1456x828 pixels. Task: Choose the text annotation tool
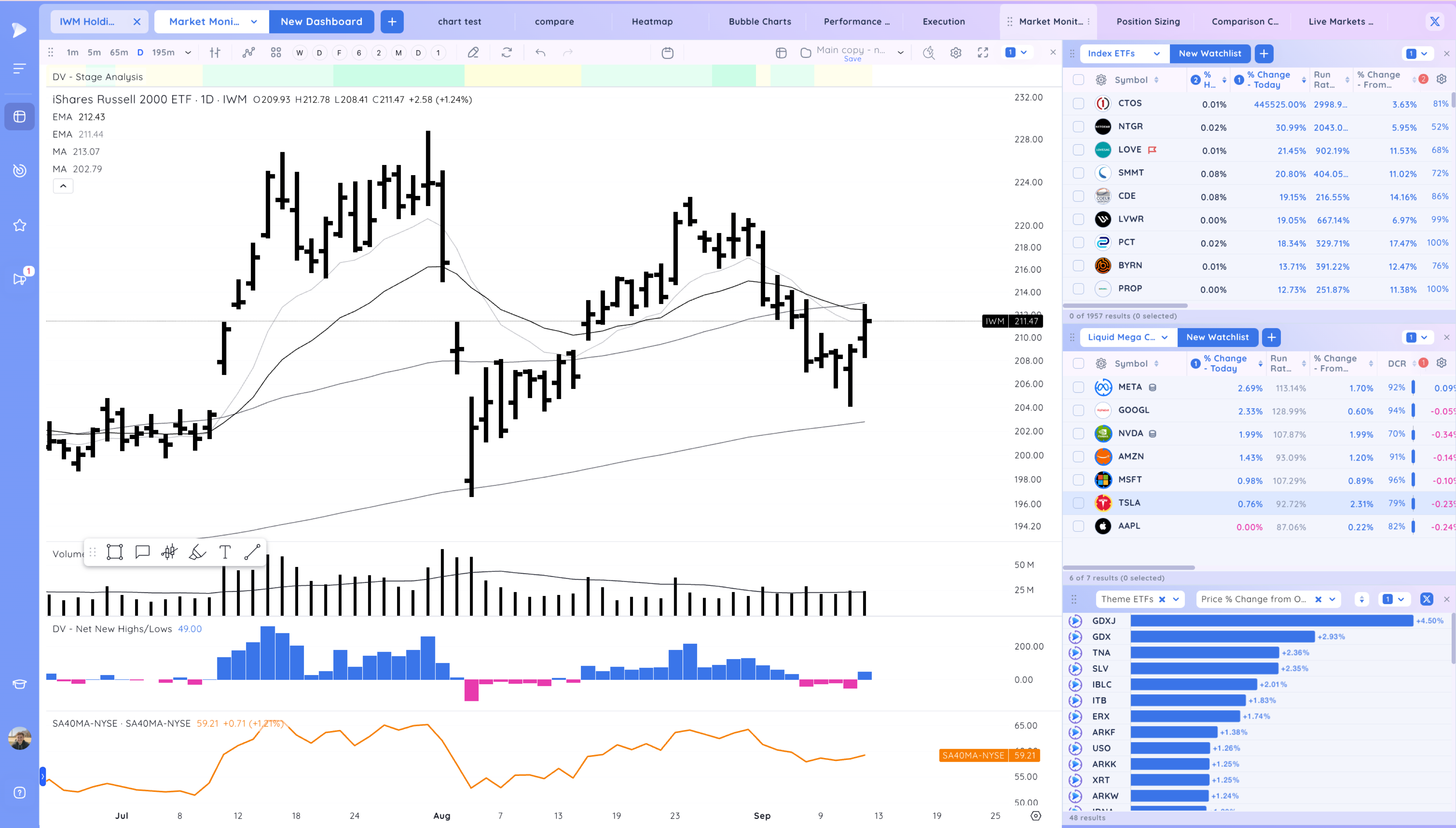(225, 552)
